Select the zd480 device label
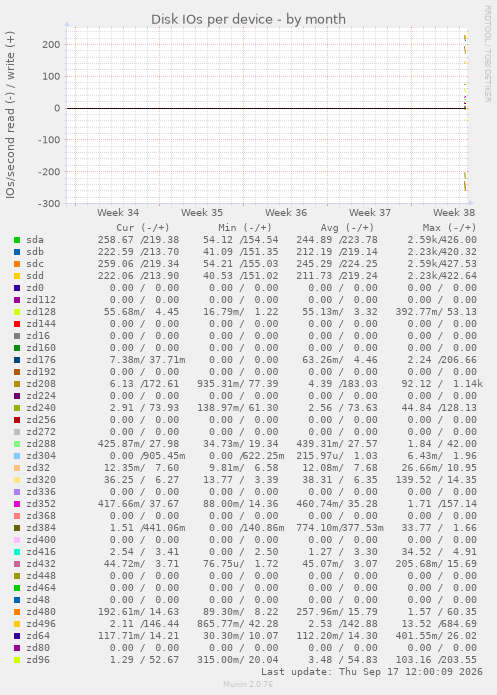497x695 pixels. tap(41, 612)
